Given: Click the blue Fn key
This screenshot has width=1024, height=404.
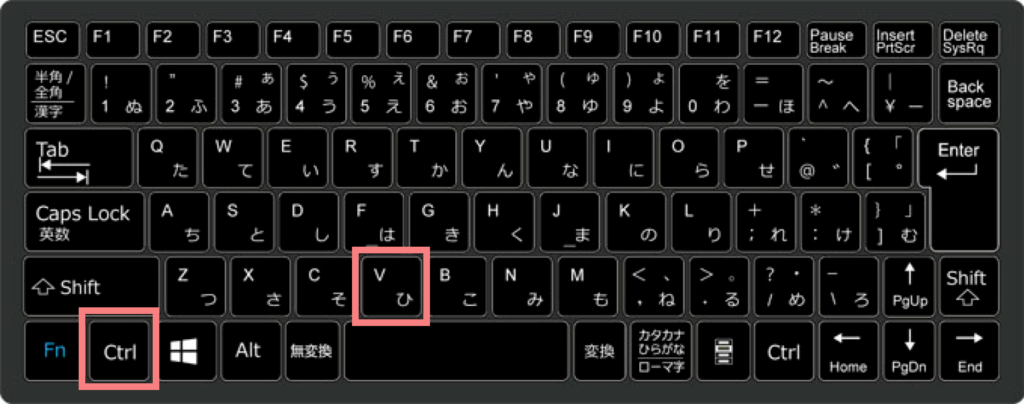Looking at the screenshot, I should pyautogui.click(x=55, y=351).
